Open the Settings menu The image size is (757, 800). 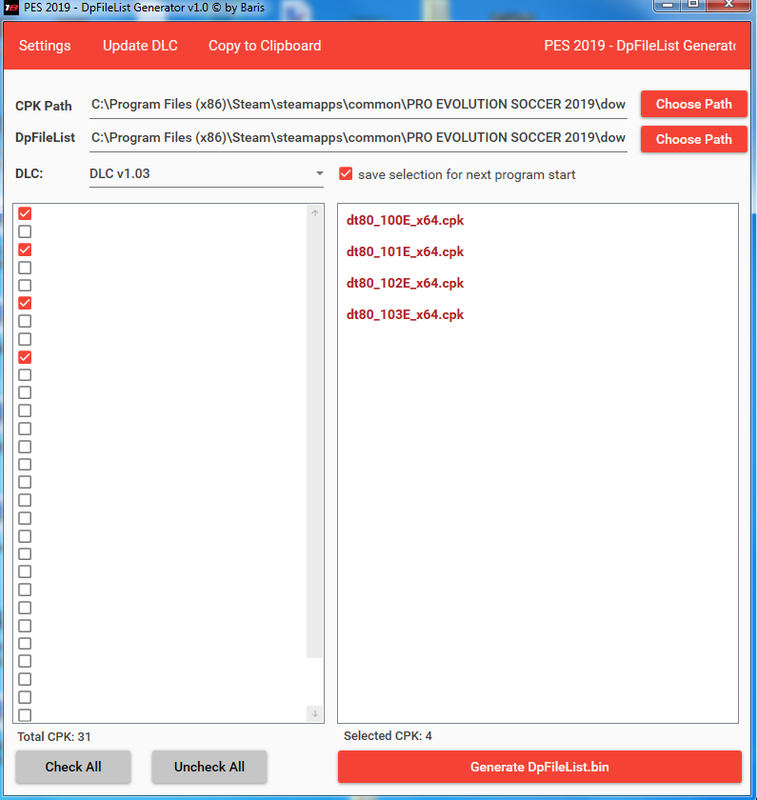[x=45, y=46]
